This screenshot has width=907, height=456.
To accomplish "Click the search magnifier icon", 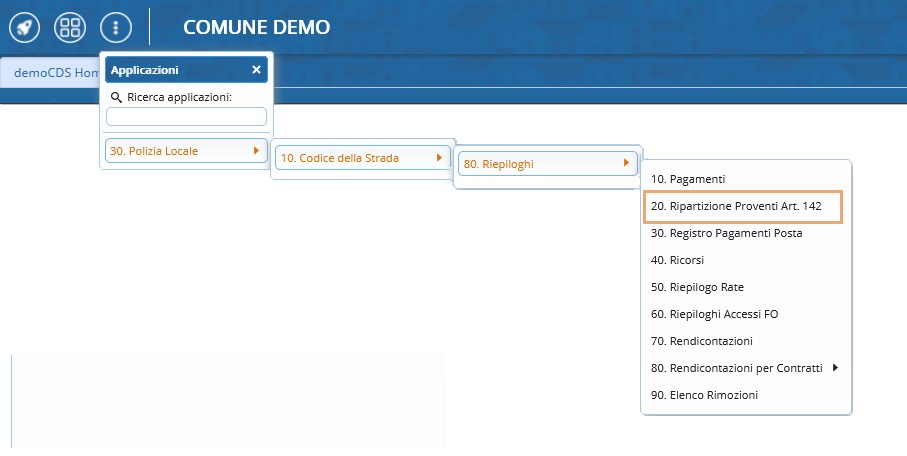I will pos(116,98).
